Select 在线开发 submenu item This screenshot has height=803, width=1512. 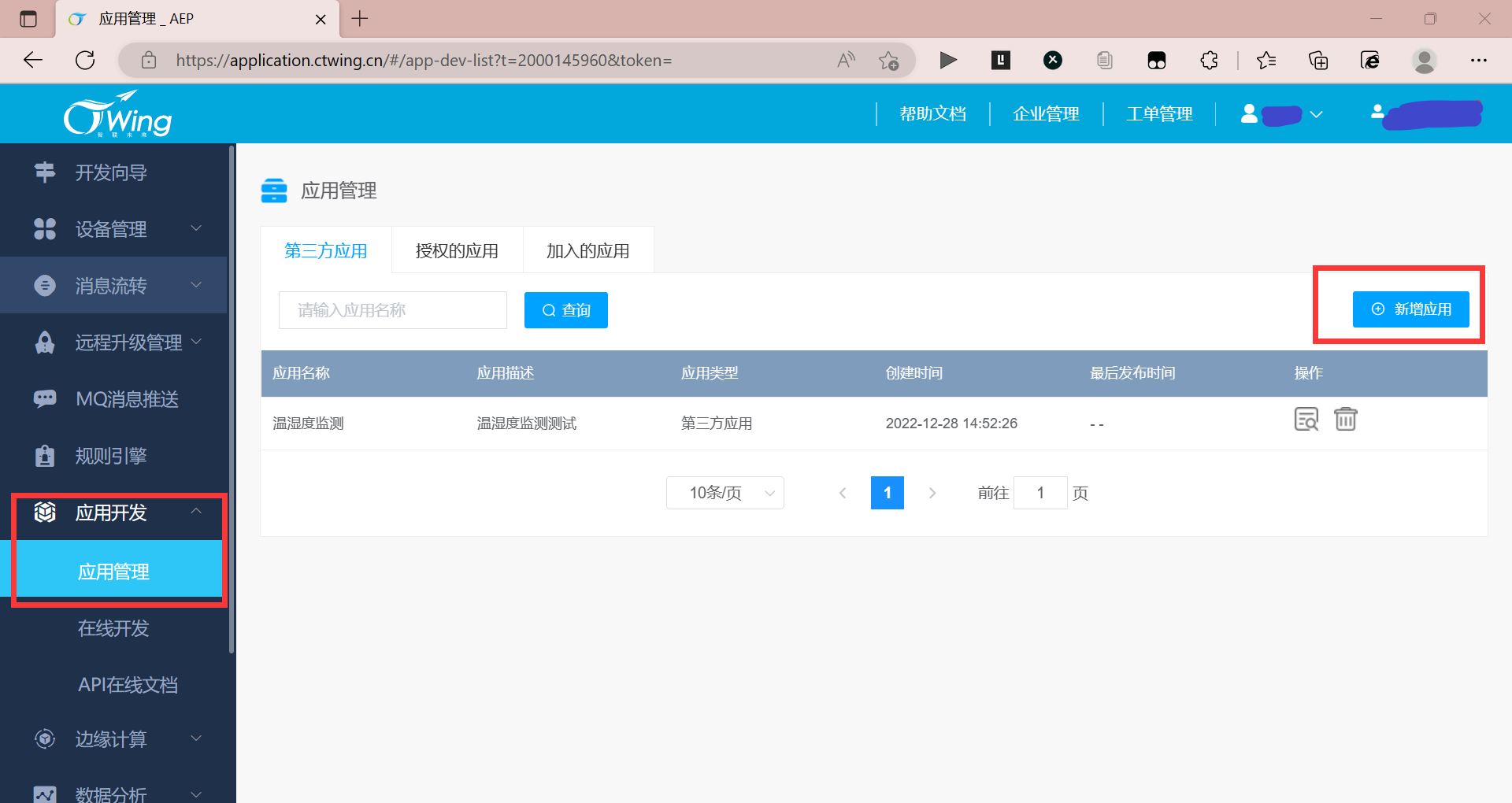pyautogui.click(x=114, y=628)
